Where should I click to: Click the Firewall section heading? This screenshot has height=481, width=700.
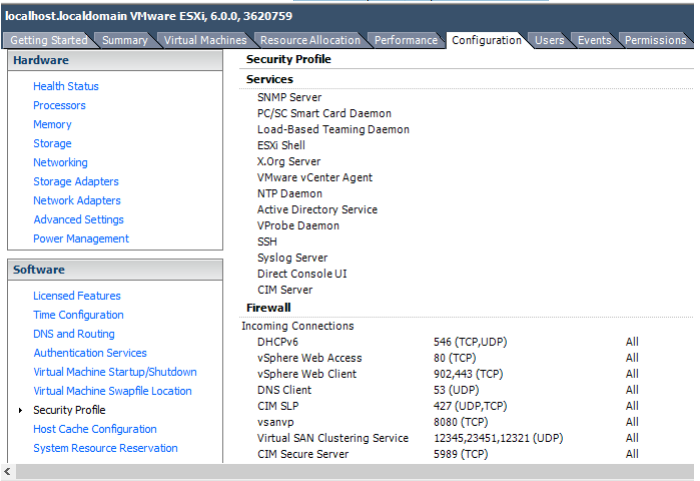[268, 308]
